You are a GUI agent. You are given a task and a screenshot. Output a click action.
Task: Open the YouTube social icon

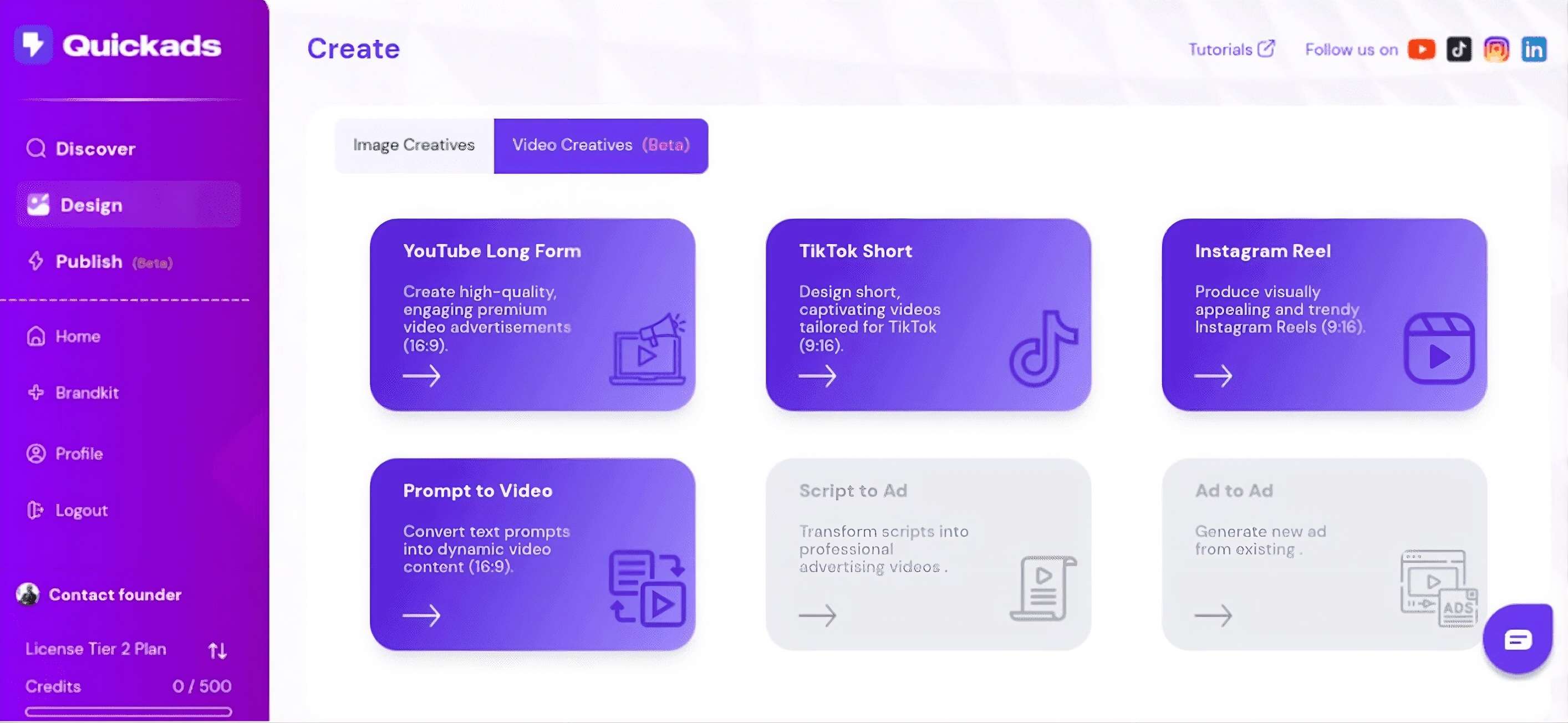pos(1421,49)
